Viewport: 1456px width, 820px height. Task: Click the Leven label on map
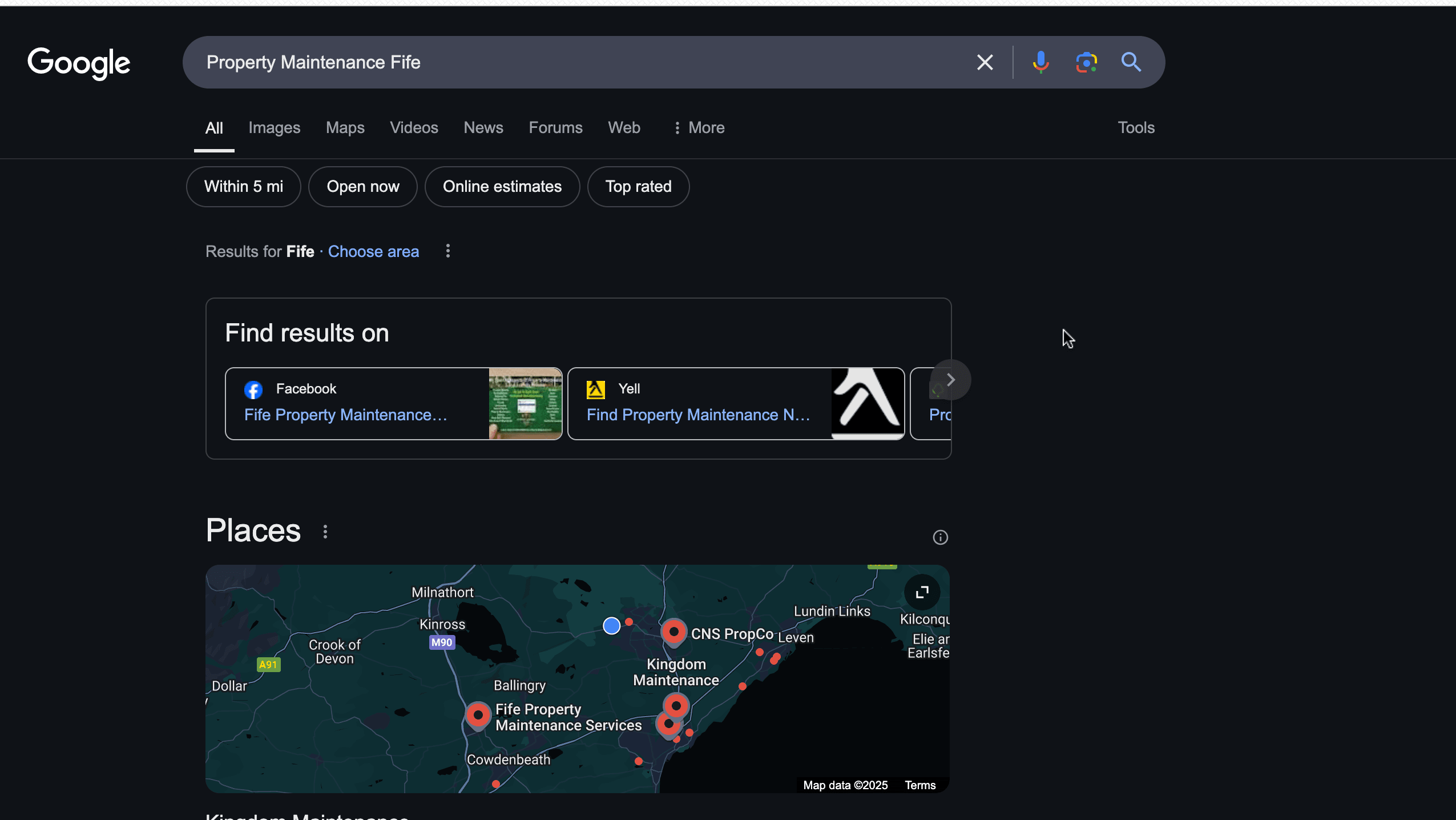tap(796, 638)
